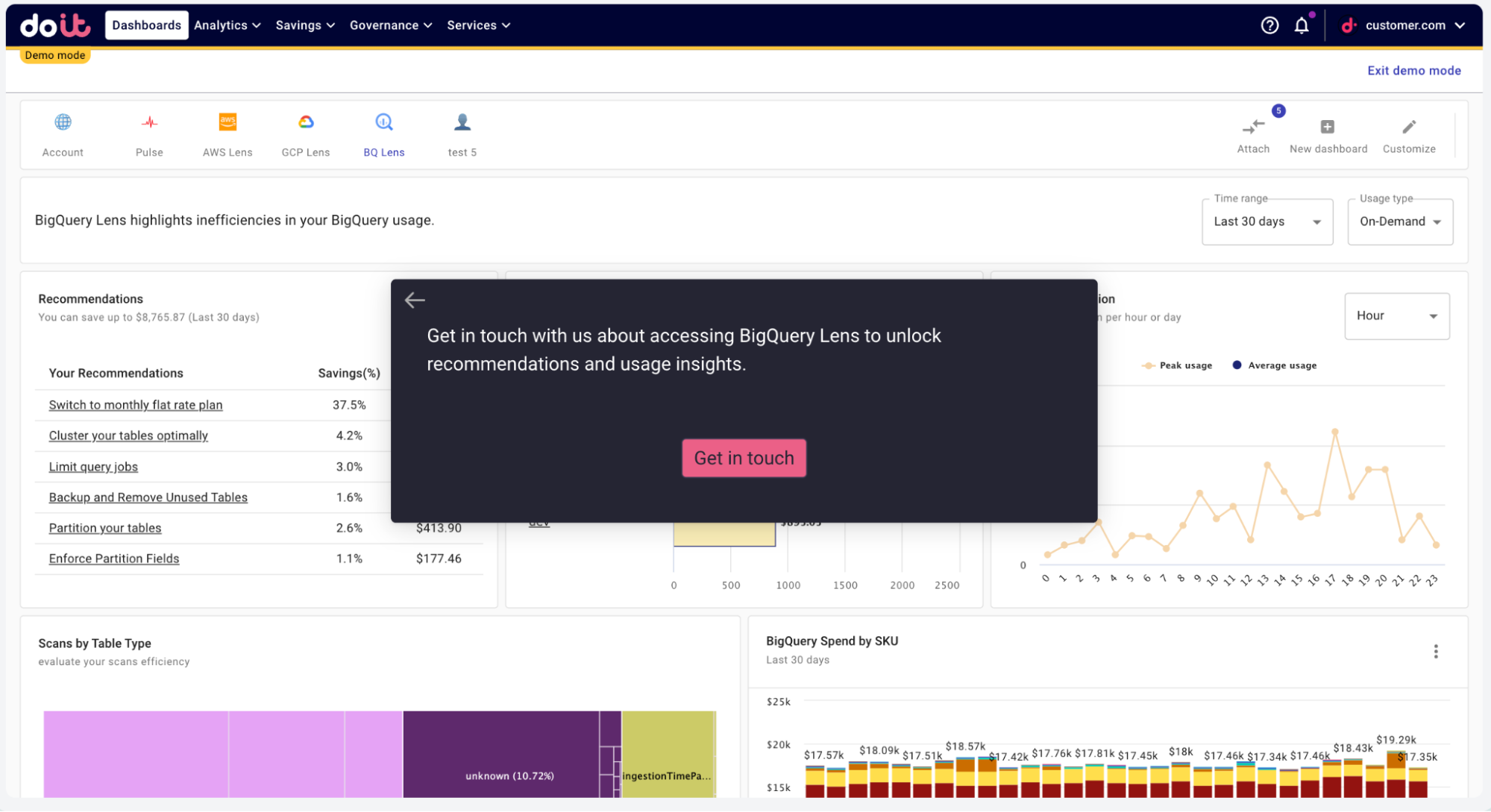Open the test 5 dashboard
1491x812 pixels.
(x=462, y=134)
